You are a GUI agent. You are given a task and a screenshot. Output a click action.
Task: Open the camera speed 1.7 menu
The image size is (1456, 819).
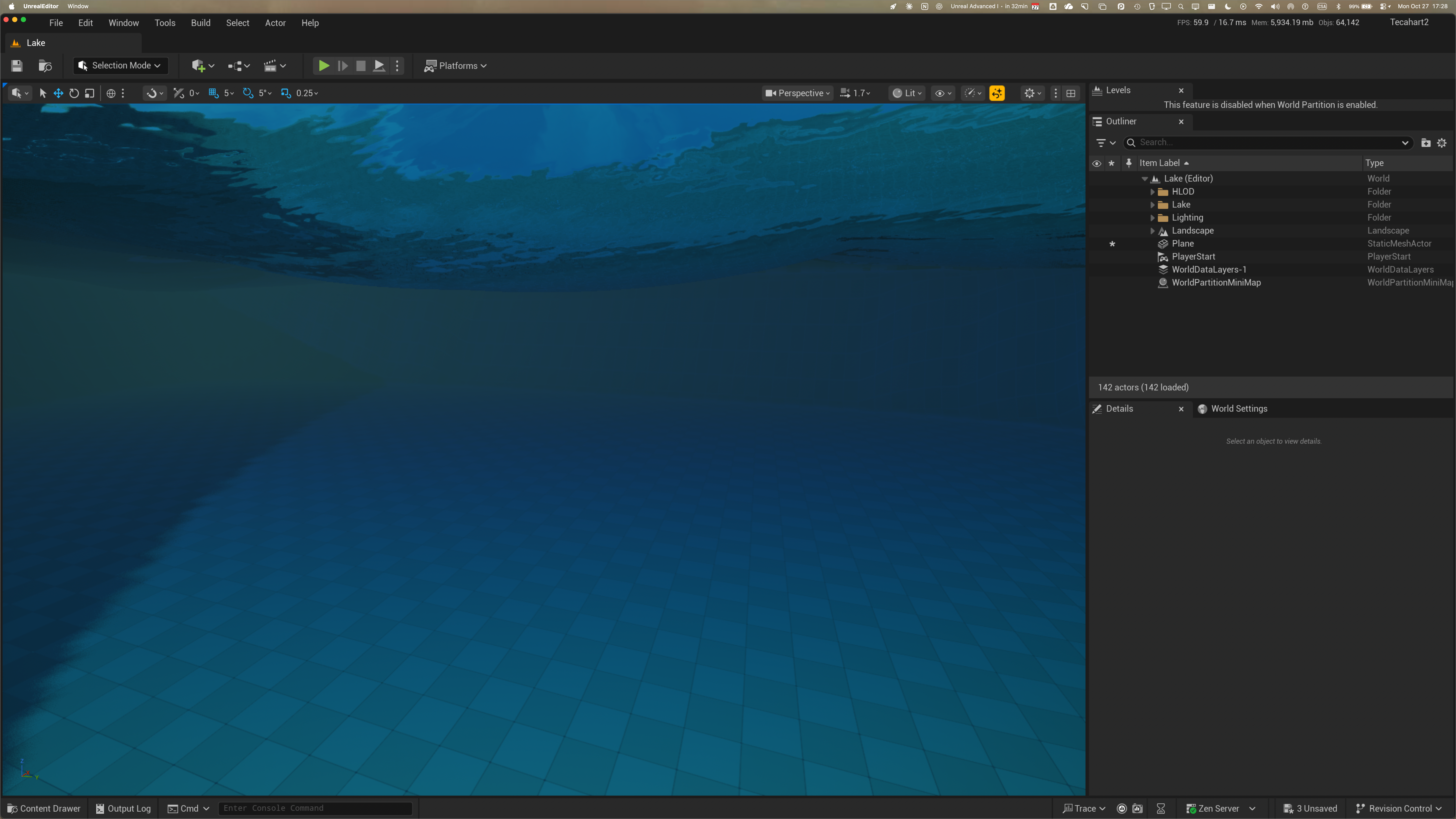(x=855, y=93)
